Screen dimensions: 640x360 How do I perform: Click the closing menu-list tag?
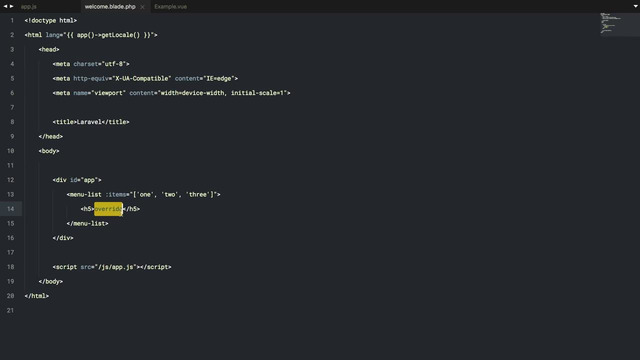point(87,224)
